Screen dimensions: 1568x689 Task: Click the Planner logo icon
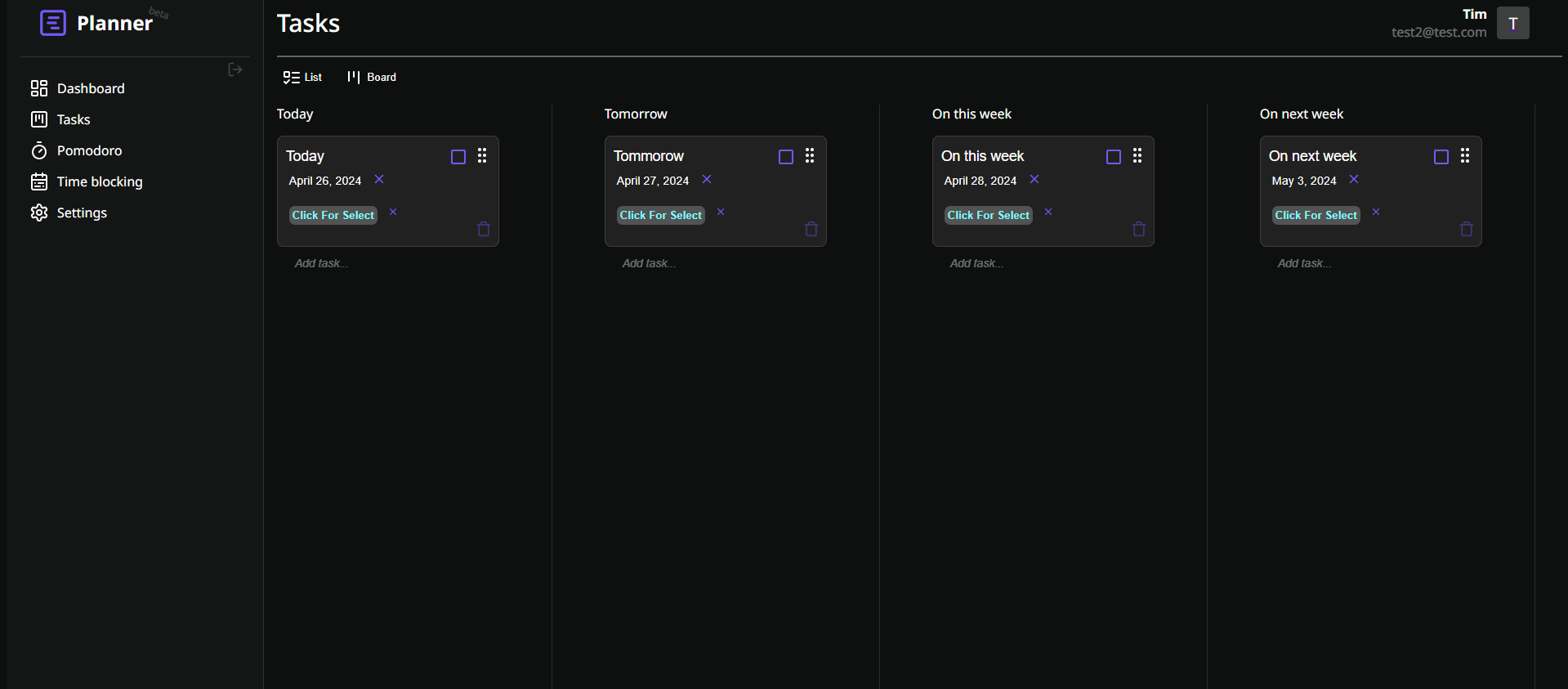click(53, 23)
